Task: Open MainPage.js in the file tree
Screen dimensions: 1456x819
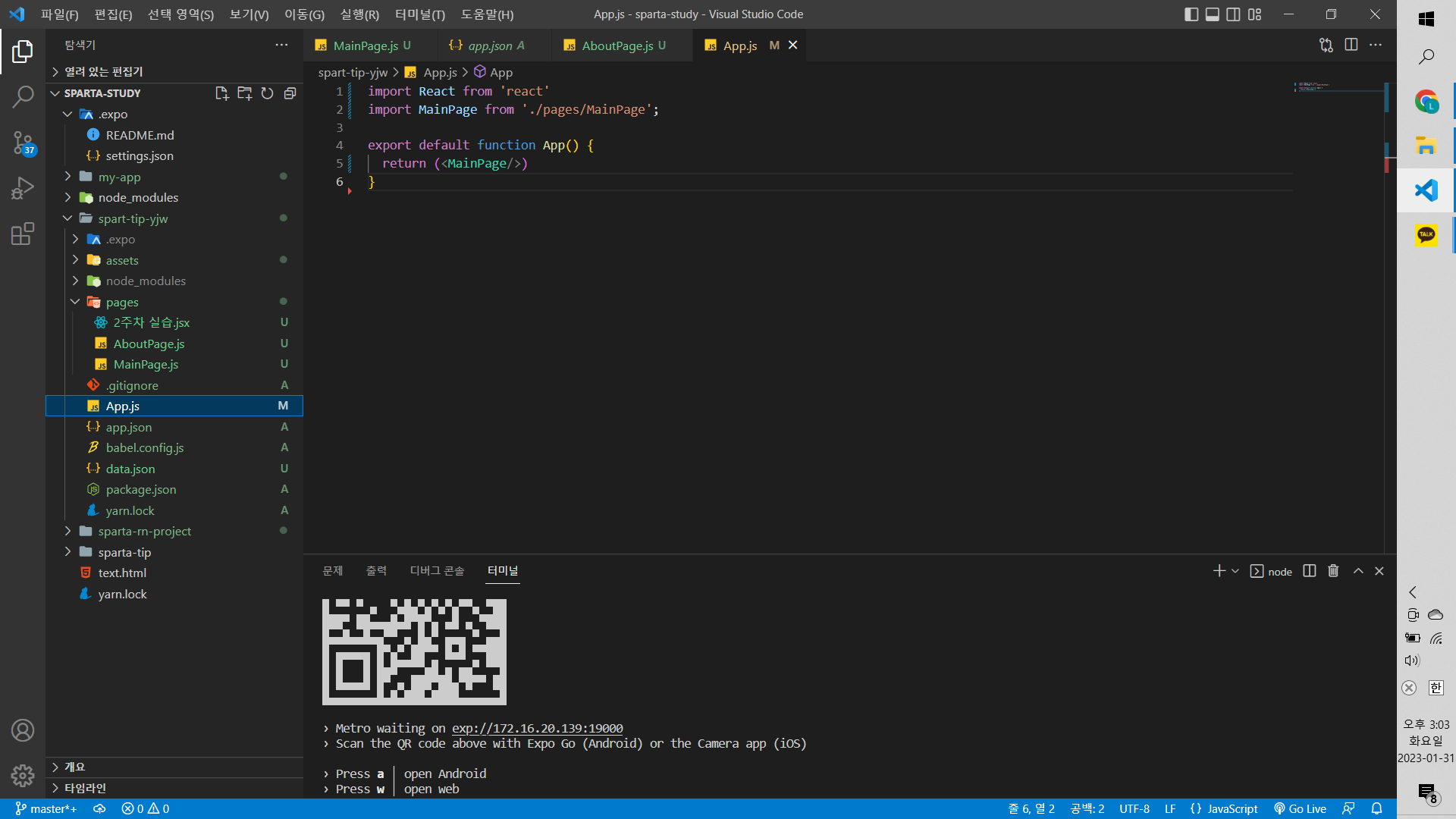Action: (x=174, y=365)
